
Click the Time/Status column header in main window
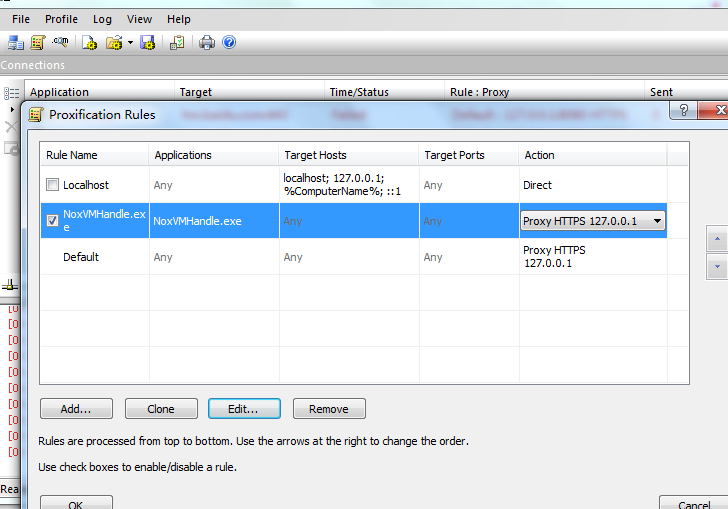click(384, 92)
